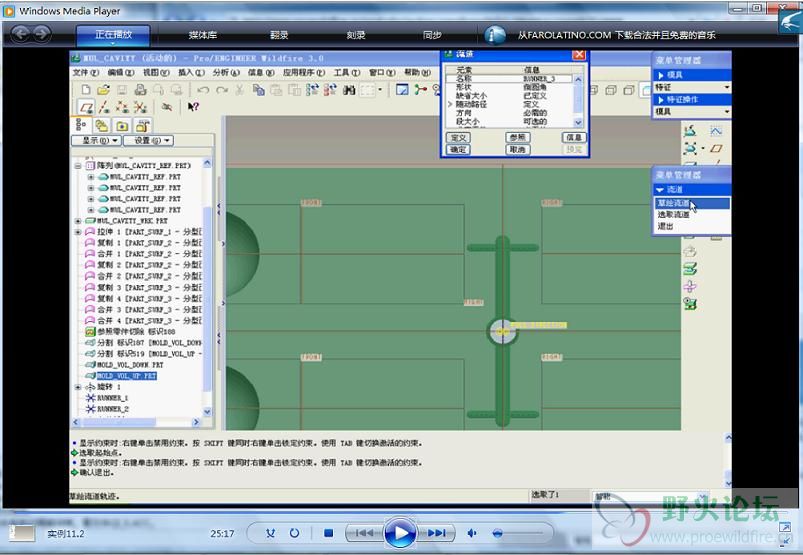
Task: Click the Print icon in Pro/ENGINEER toolbar
Action: pyautogui.click(x=140, y=90)
